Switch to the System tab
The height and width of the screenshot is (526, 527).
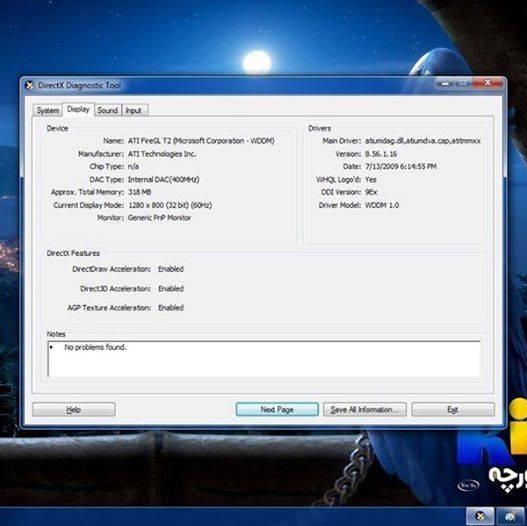point(48,110)
